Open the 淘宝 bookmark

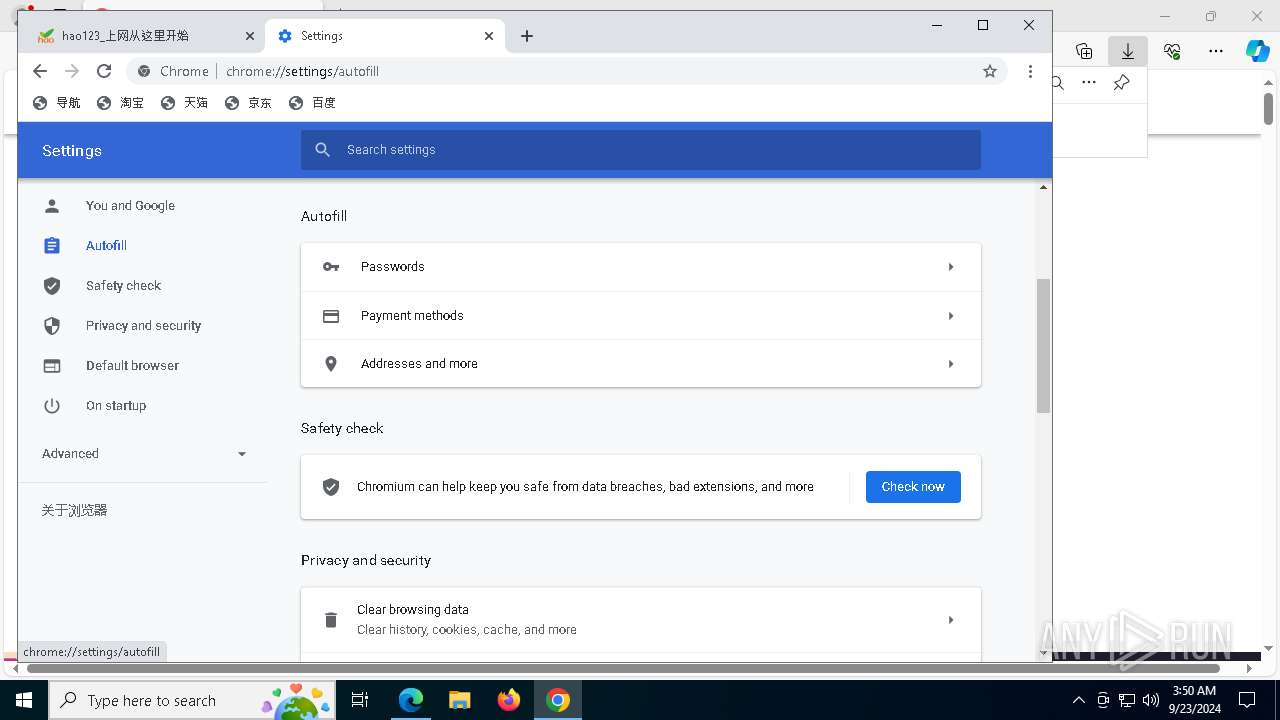(120, 103)
